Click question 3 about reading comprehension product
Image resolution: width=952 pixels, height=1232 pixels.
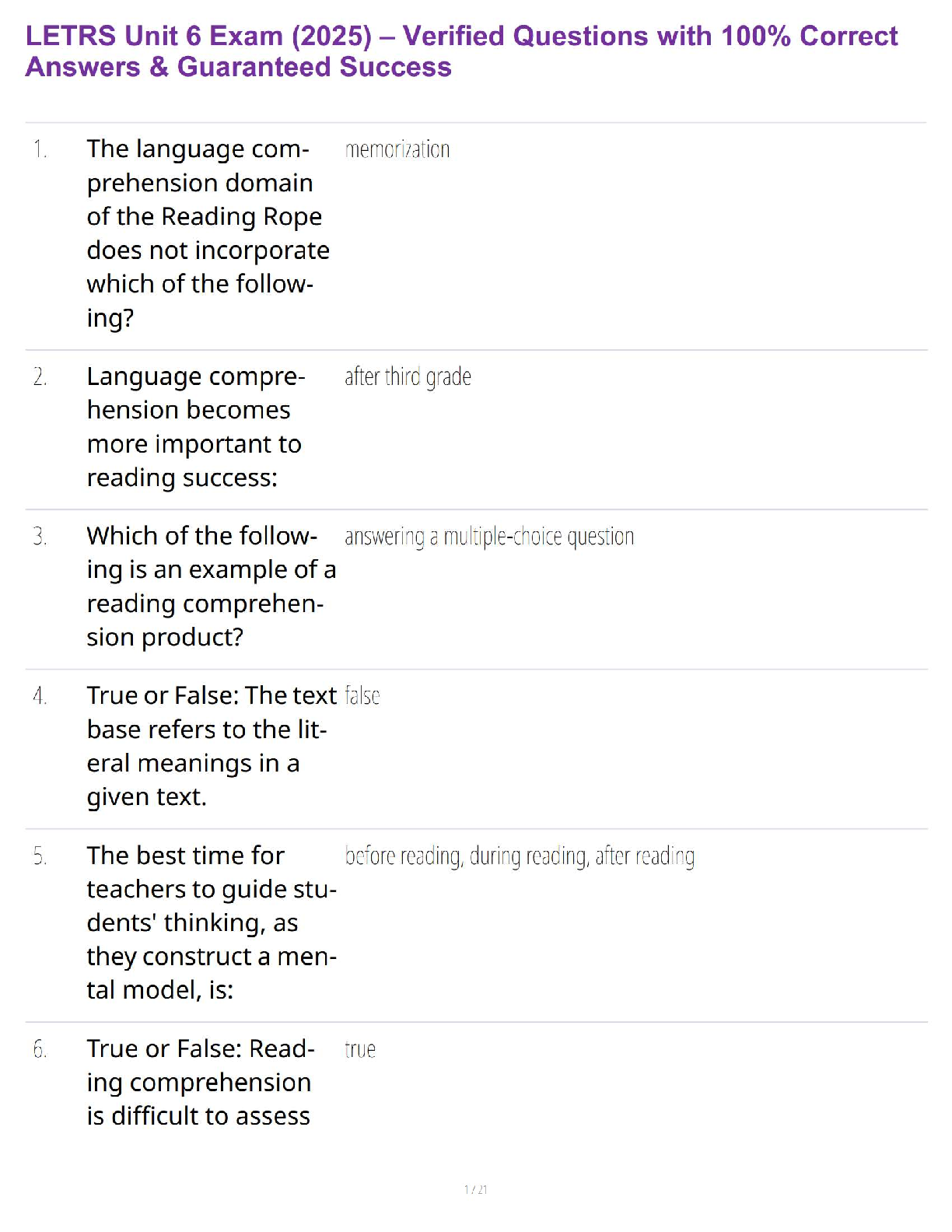click(210, 586)
